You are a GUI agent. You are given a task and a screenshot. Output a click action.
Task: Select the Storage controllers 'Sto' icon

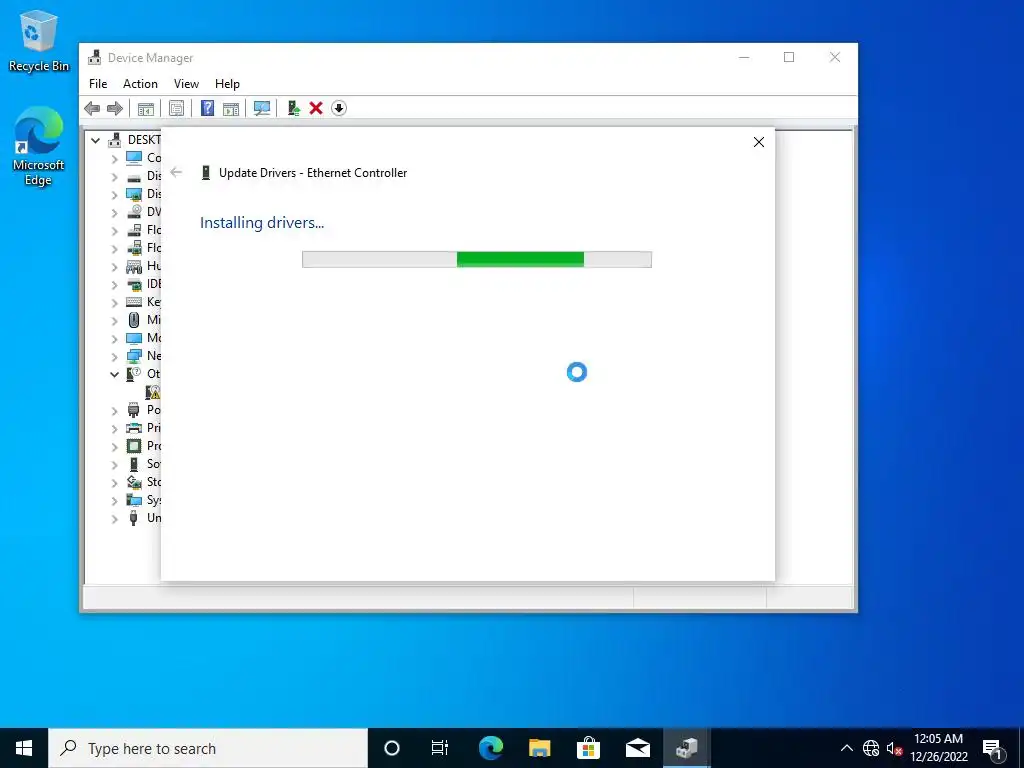[134, 482]
